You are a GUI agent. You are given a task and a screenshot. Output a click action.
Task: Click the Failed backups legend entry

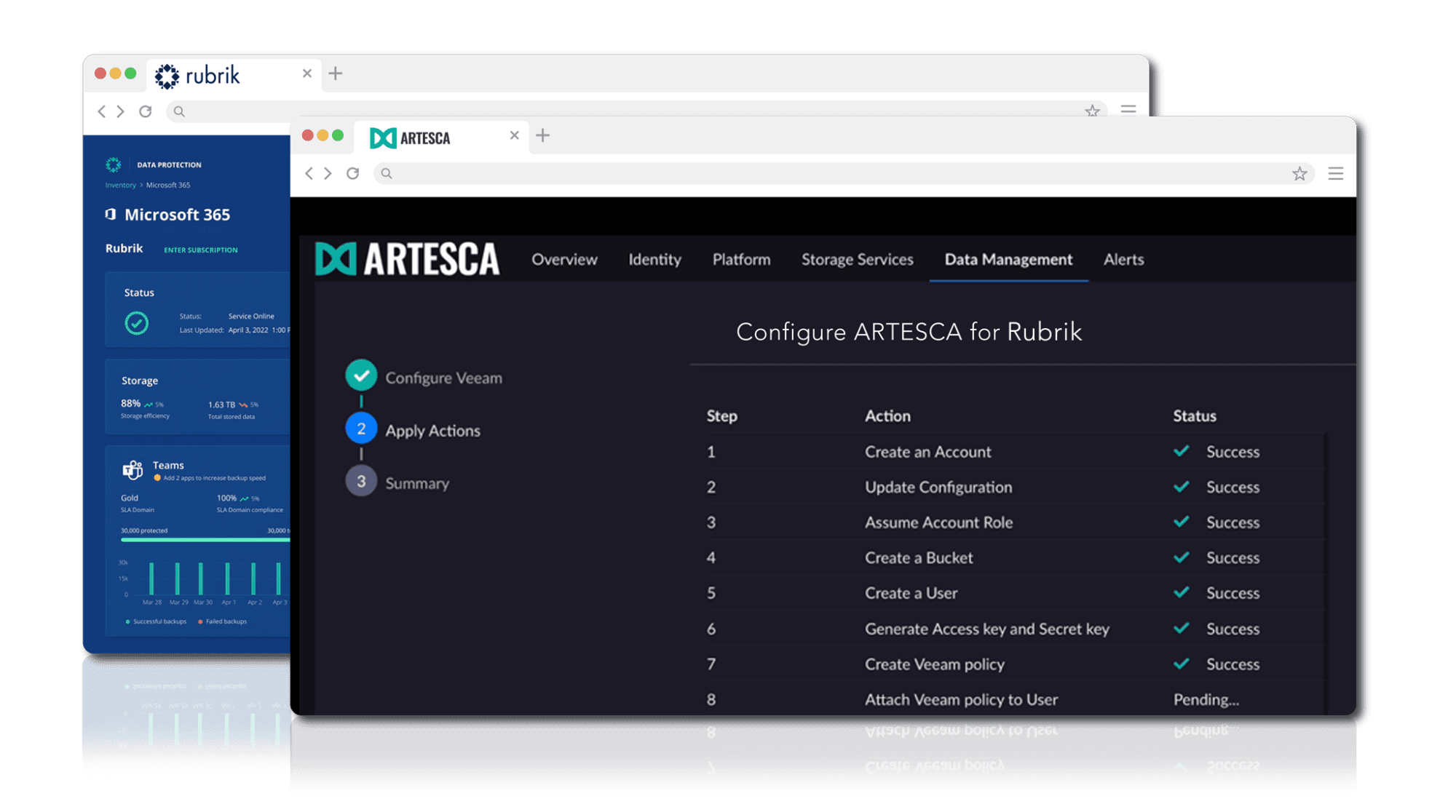point(223,622)
